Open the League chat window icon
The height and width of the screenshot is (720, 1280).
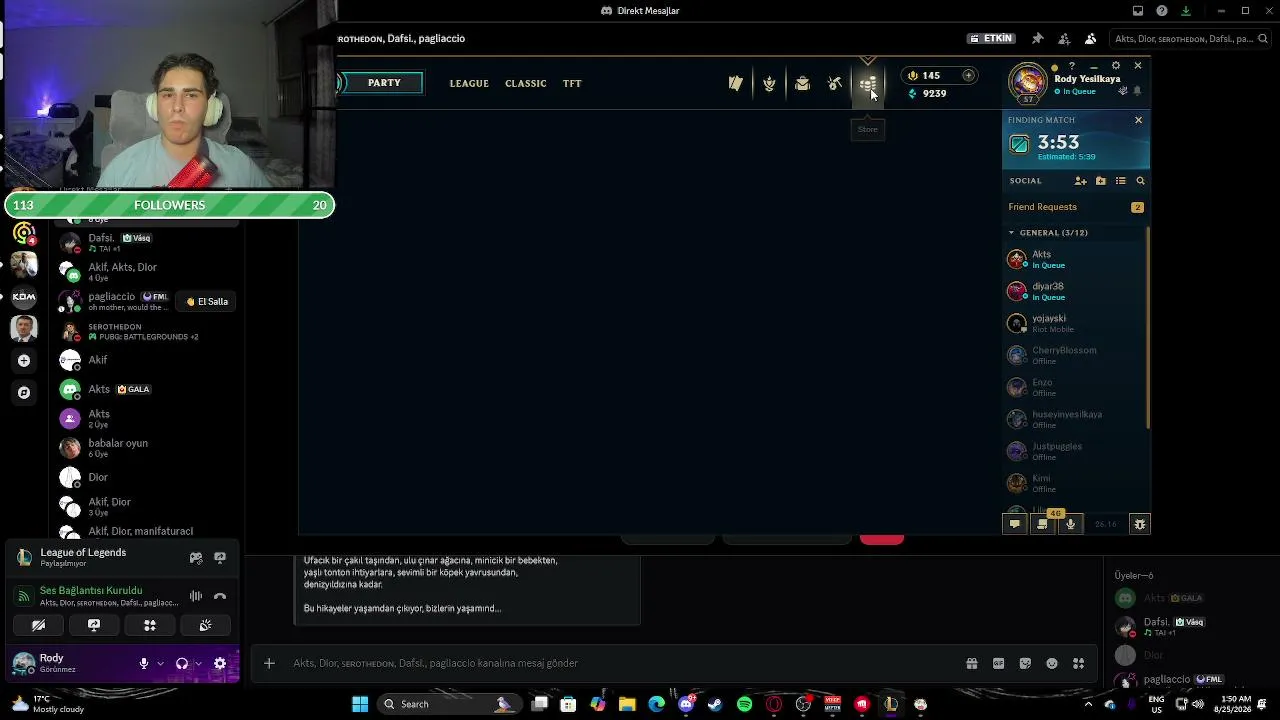pyautogui.click(x=1015, y=524)
